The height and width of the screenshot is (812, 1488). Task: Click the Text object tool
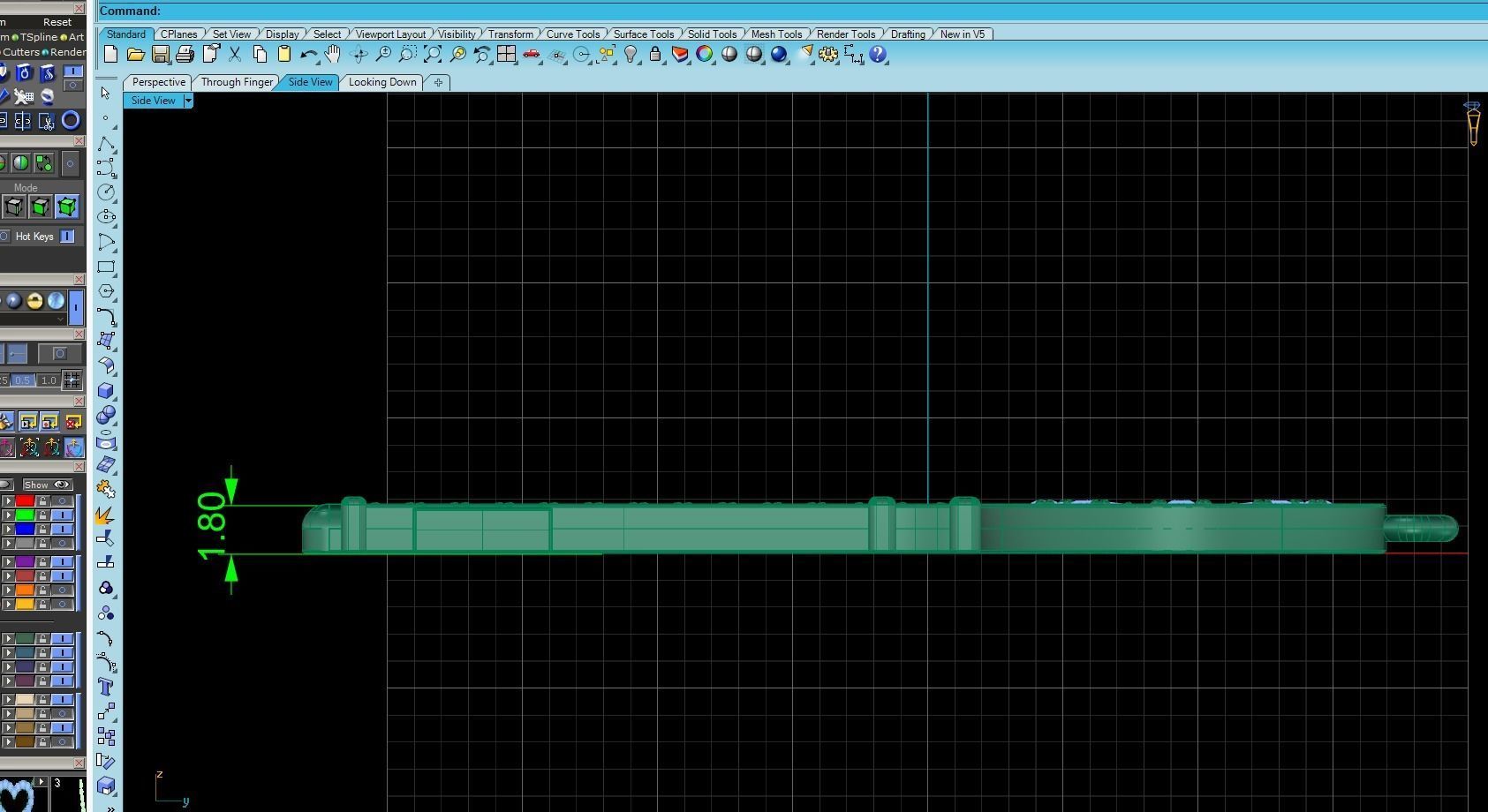tap(106, 687)
